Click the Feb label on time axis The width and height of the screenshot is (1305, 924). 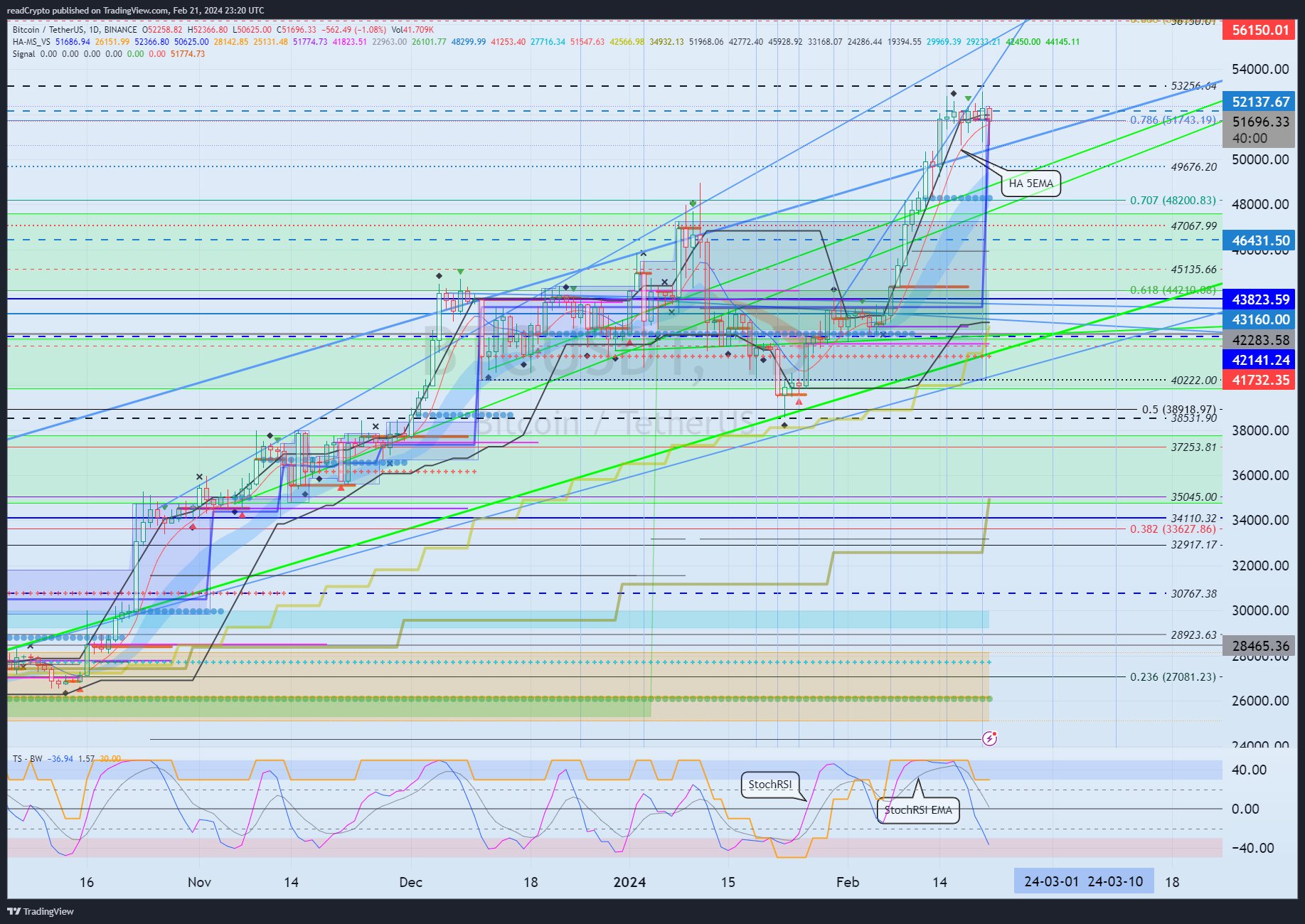point(848,882)
